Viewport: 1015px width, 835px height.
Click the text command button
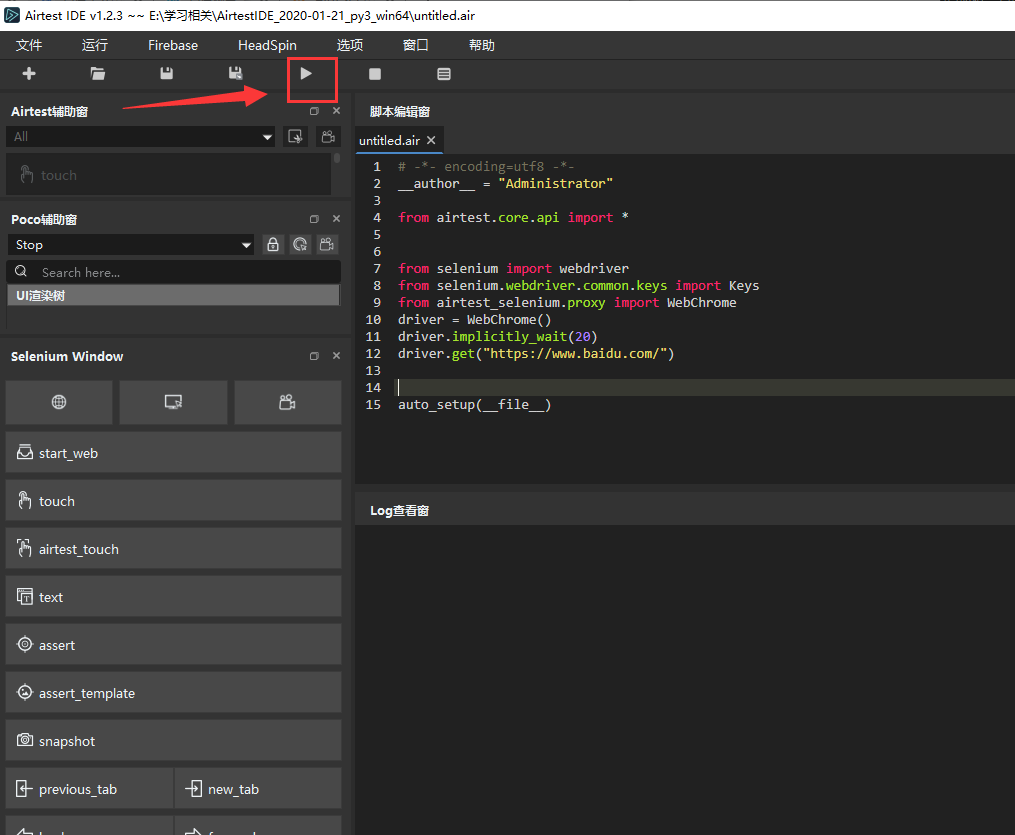[173, 596]
